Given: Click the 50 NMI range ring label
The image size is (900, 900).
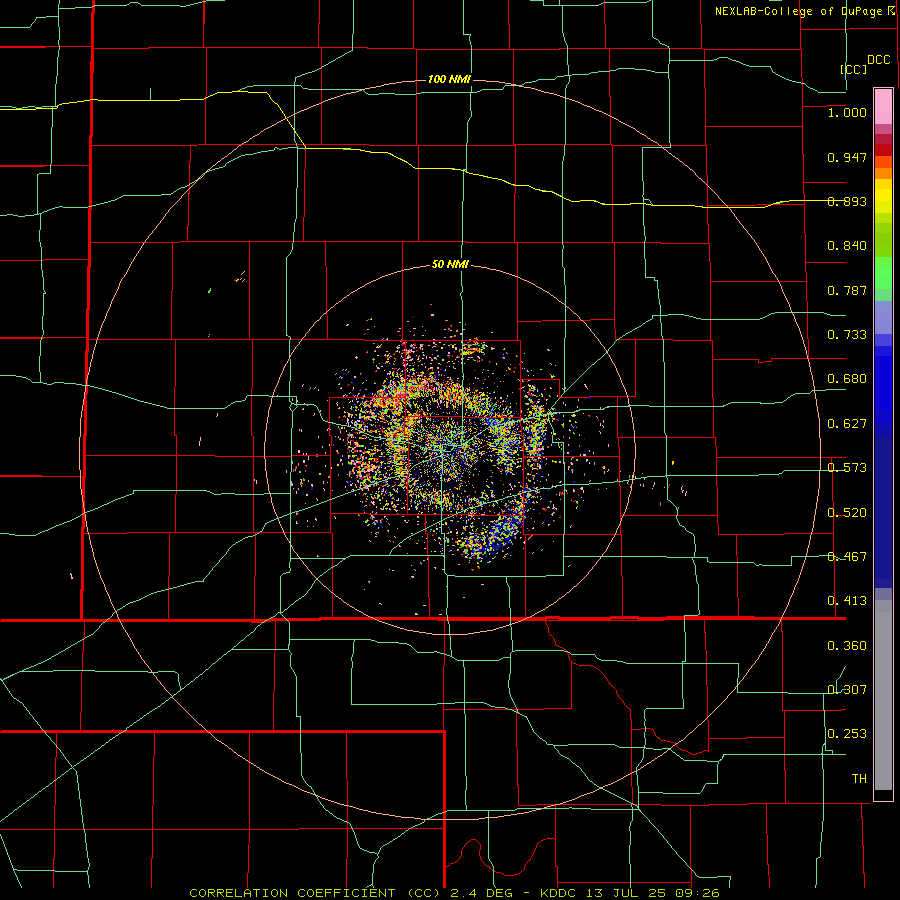Looking at the screenshot, I should [450, 265].
